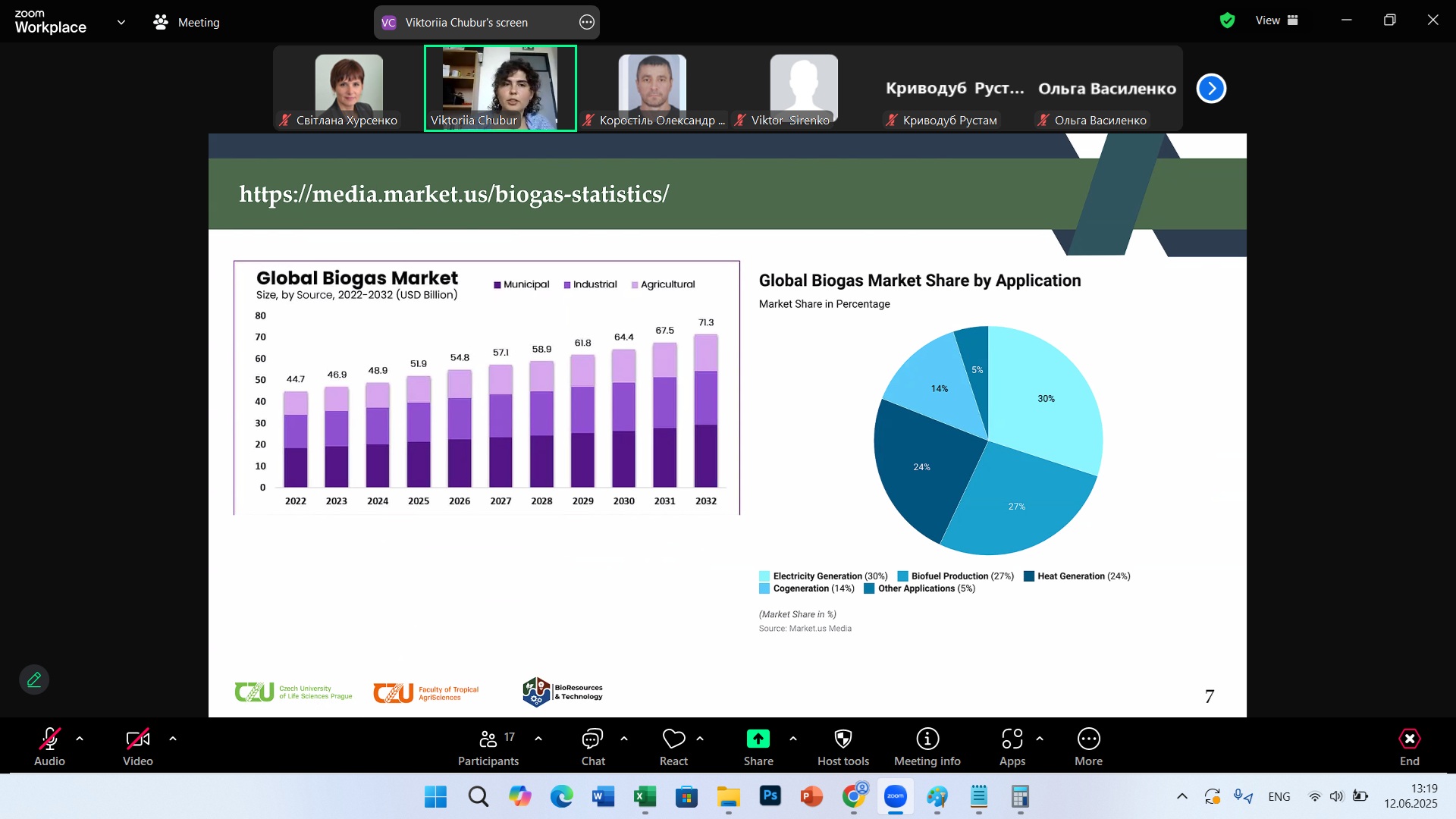The width and height of the screenshot is (1456, 819).
Task: Open the Apps panel
Action: click(x=1012, y=747)
